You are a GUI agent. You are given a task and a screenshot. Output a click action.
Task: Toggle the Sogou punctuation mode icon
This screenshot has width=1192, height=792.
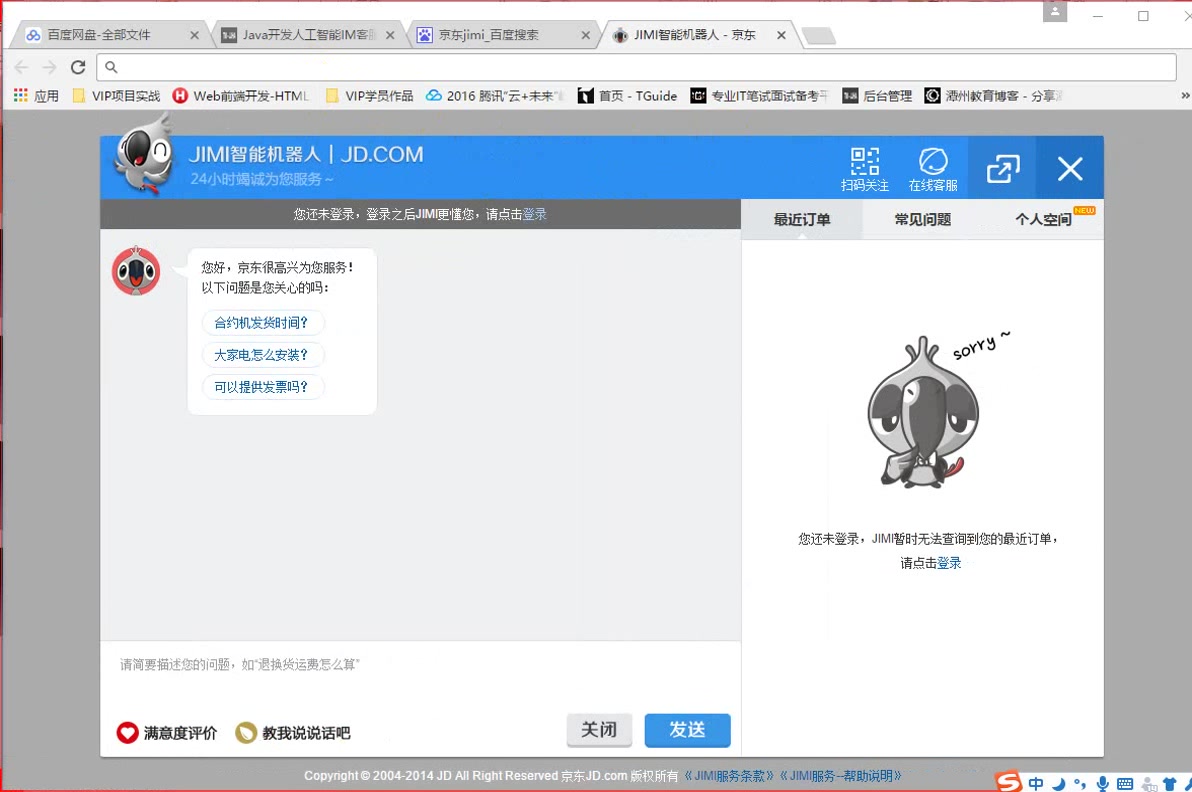click(x=1079, y=784)
